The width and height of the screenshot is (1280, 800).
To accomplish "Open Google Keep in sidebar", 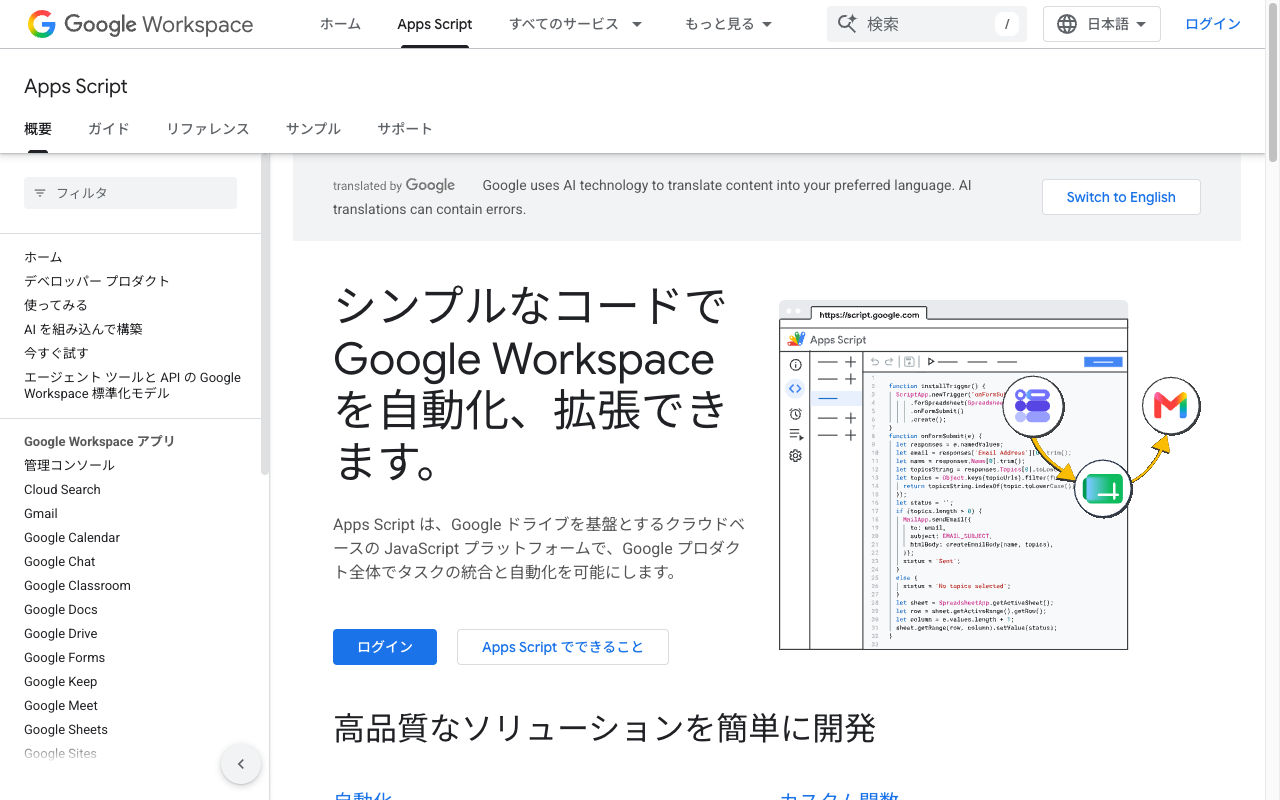I will pos(61,681).
